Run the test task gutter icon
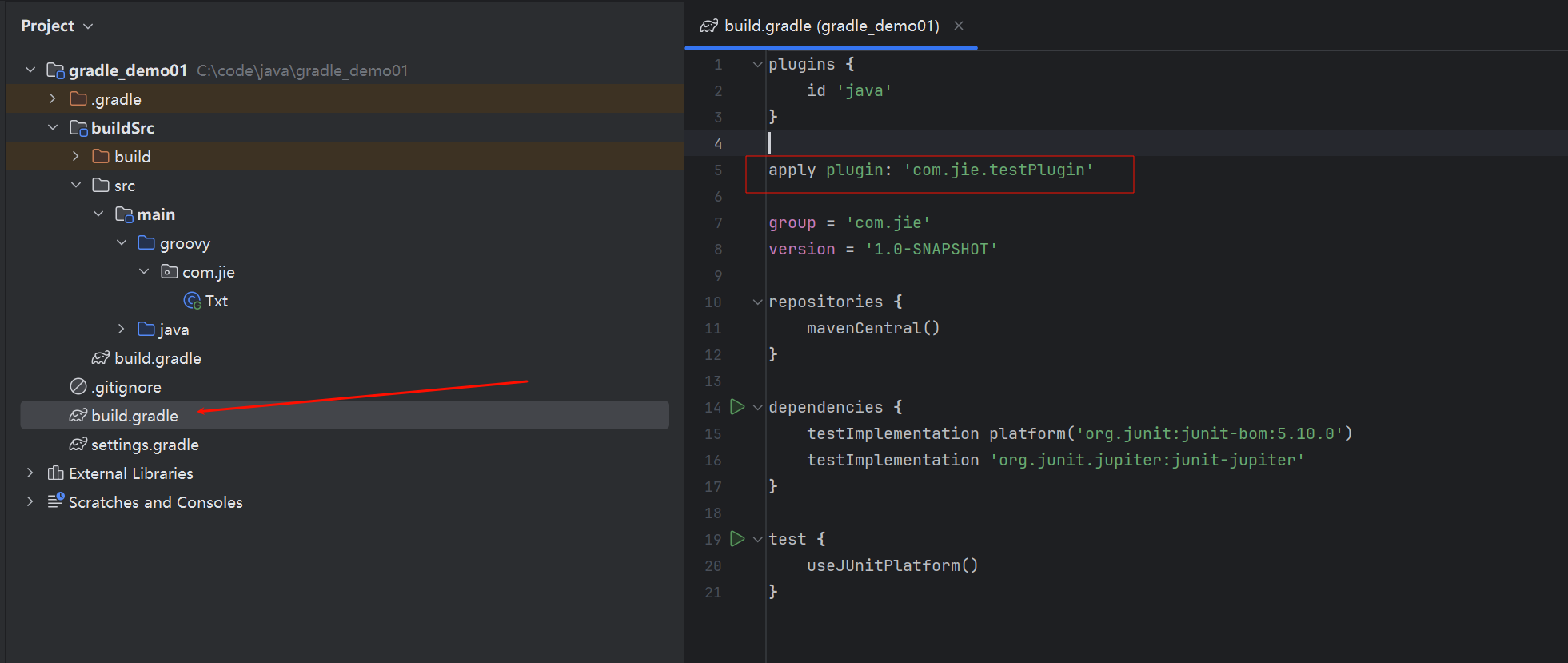Image resolution: width=1568 pixels, height=663 pixels. (737, 539)
